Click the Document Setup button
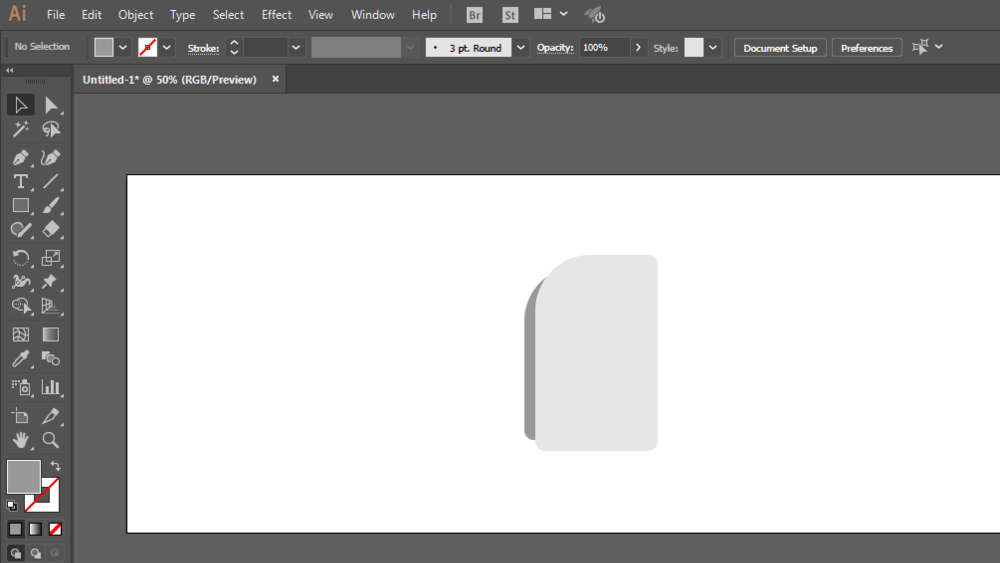The width and height of the screenshot is (1000, 563). [780, 48]
